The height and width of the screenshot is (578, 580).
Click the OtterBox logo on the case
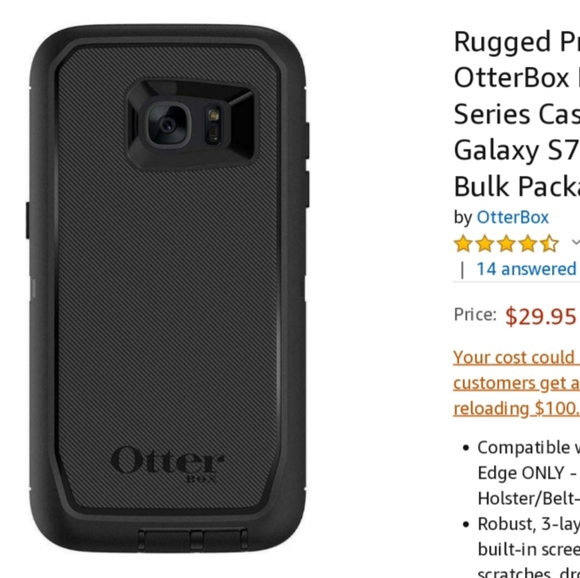(167, 464)
